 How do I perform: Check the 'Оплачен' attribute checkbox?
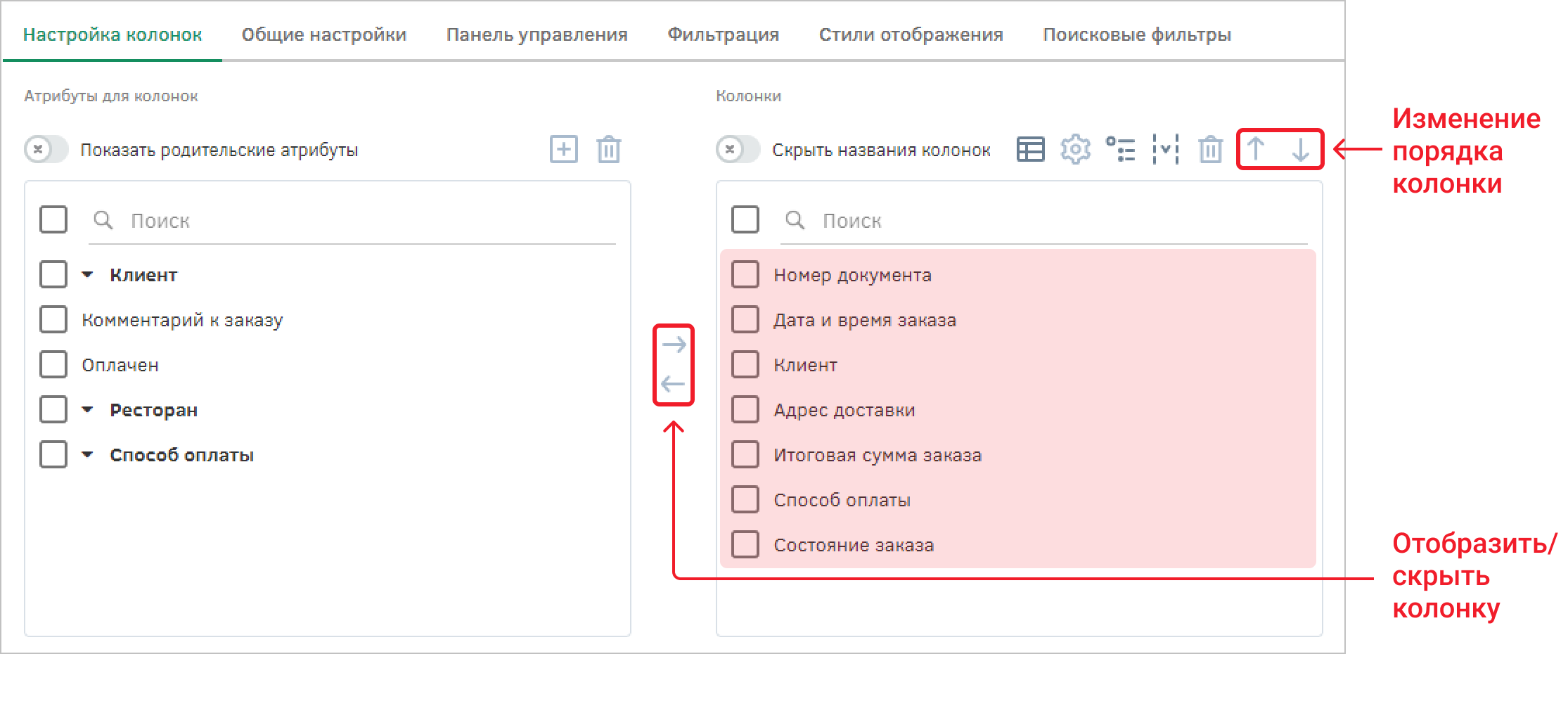coord(53,365)
